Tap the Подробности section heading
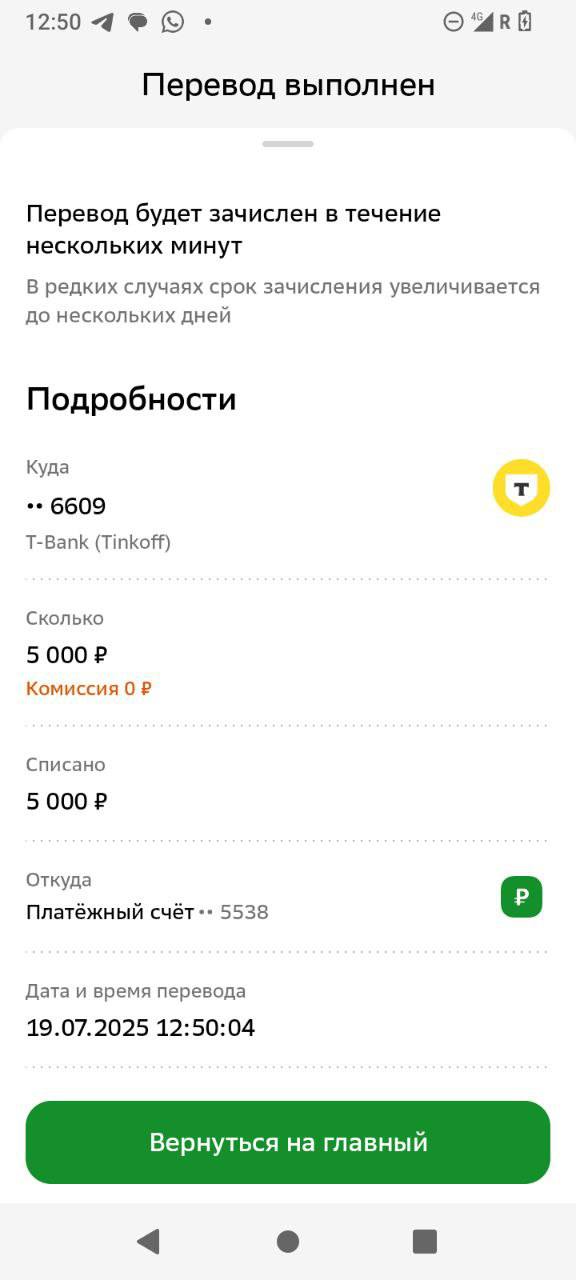Image resolution: width=576 pixels, height=1280 pixels. 131,399
